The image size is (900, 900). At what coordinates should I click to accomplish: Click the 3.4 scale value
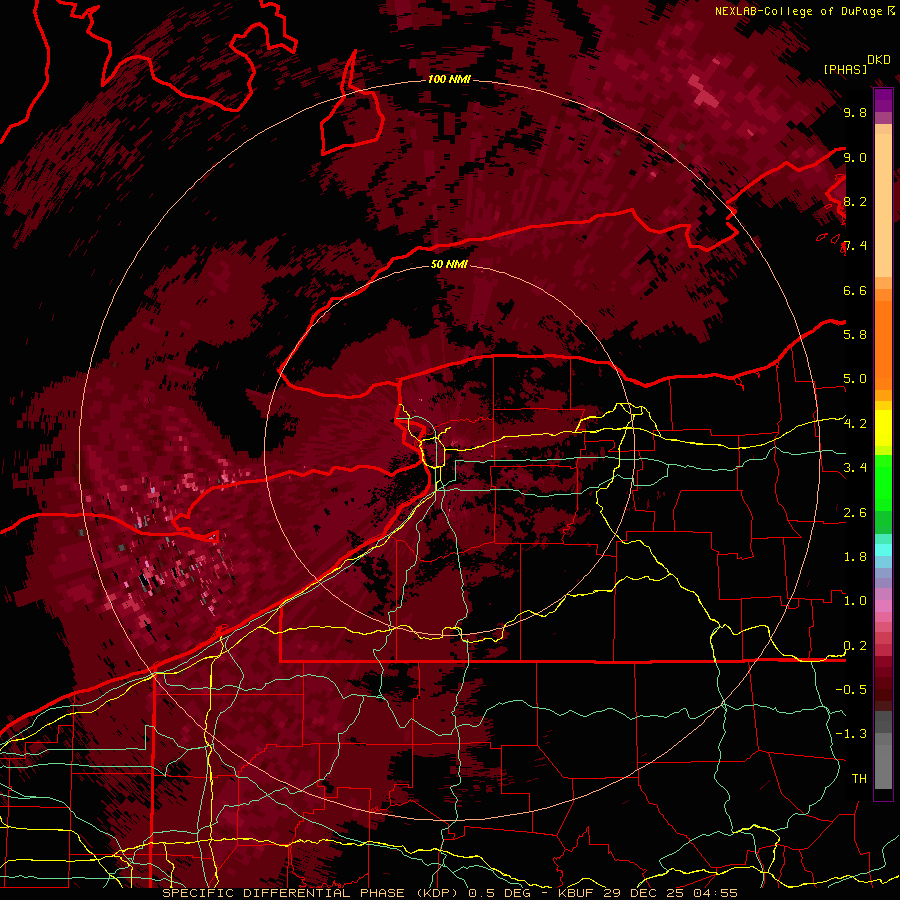[855, 467]
